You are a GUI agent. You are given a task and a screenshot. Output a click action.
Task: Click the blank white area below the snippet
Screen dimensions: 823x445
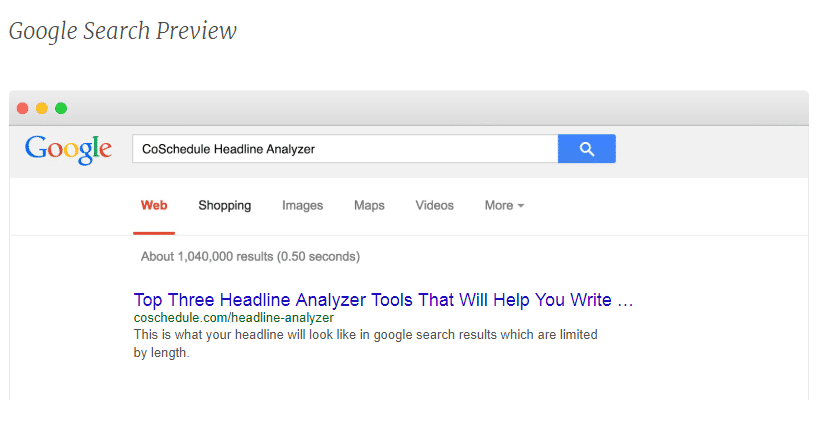tap(400, 385)
